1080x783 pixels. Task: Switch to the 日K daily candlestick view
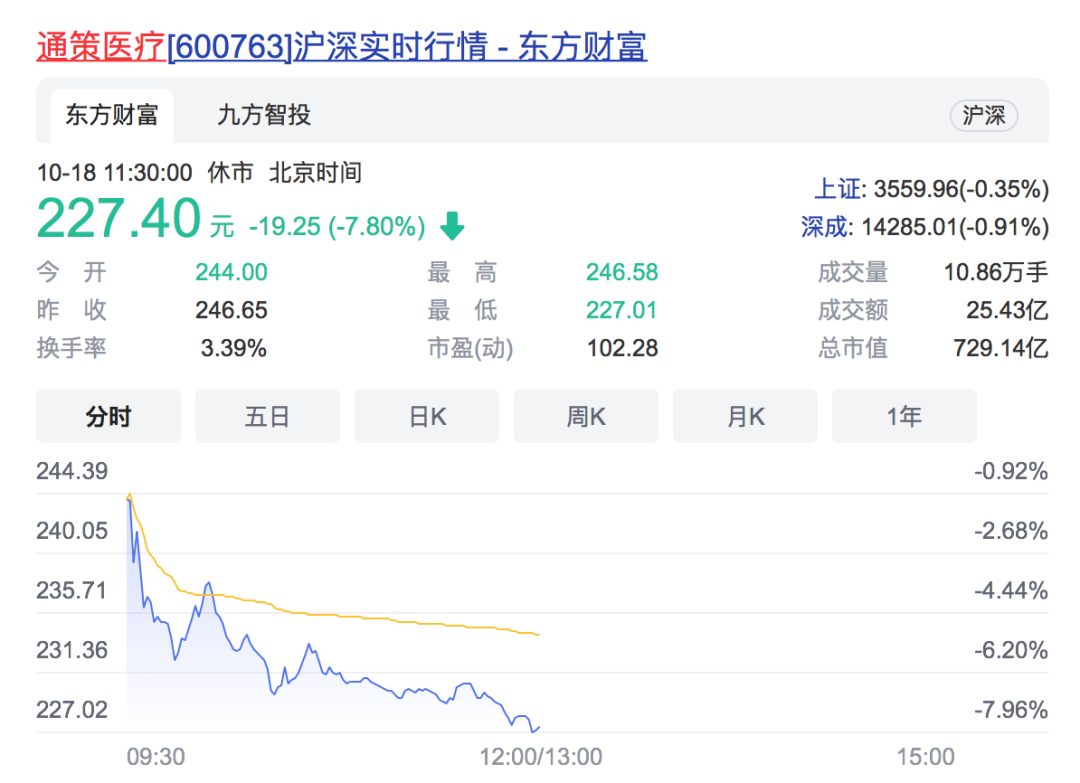click(x=427, y=416)
